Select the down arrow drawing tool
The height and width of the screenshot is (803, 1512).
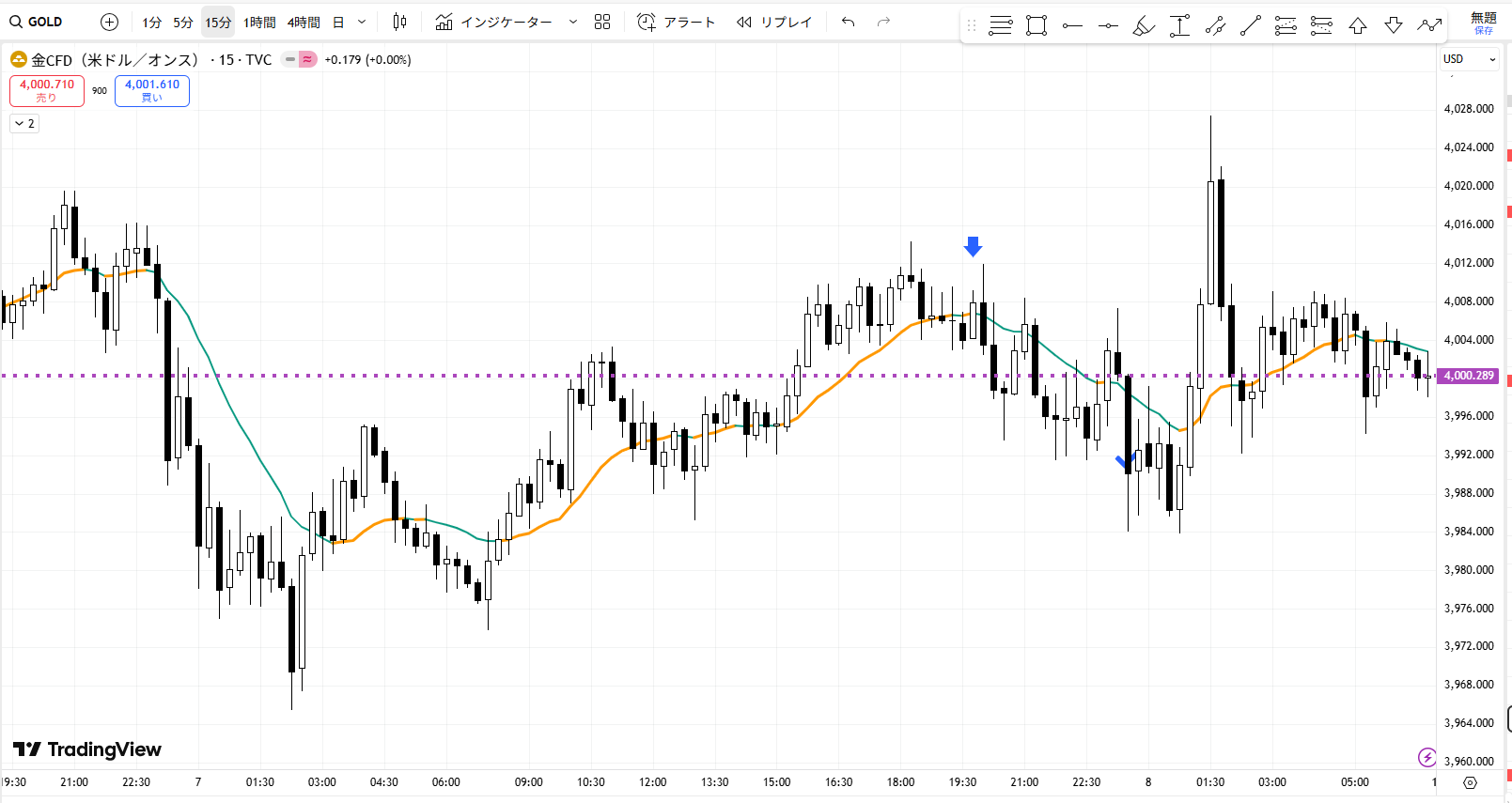1394,26
